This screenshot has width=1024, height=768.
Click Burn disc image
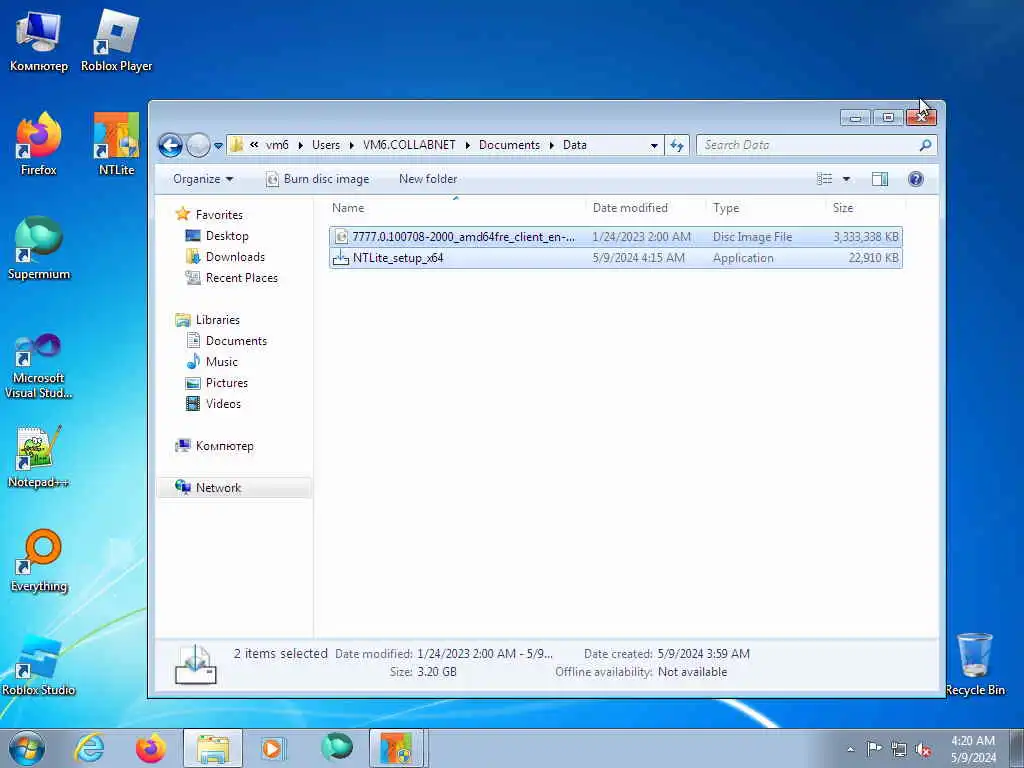tap(317, 179)
